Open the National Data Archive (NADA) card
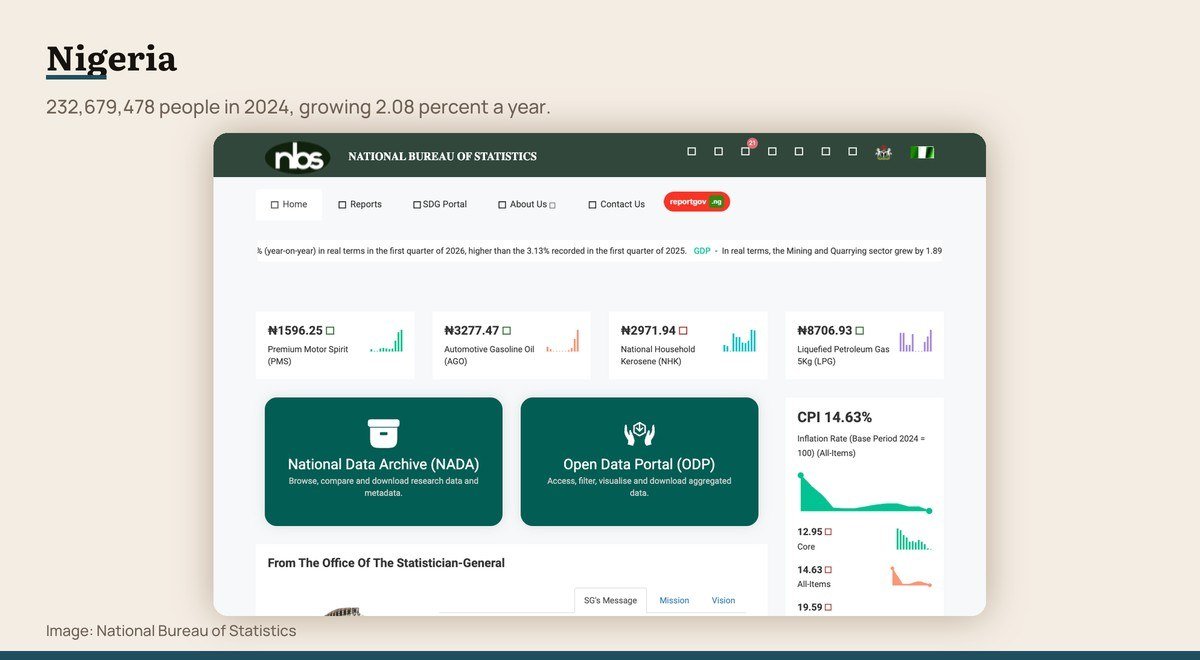 point(383,462)
